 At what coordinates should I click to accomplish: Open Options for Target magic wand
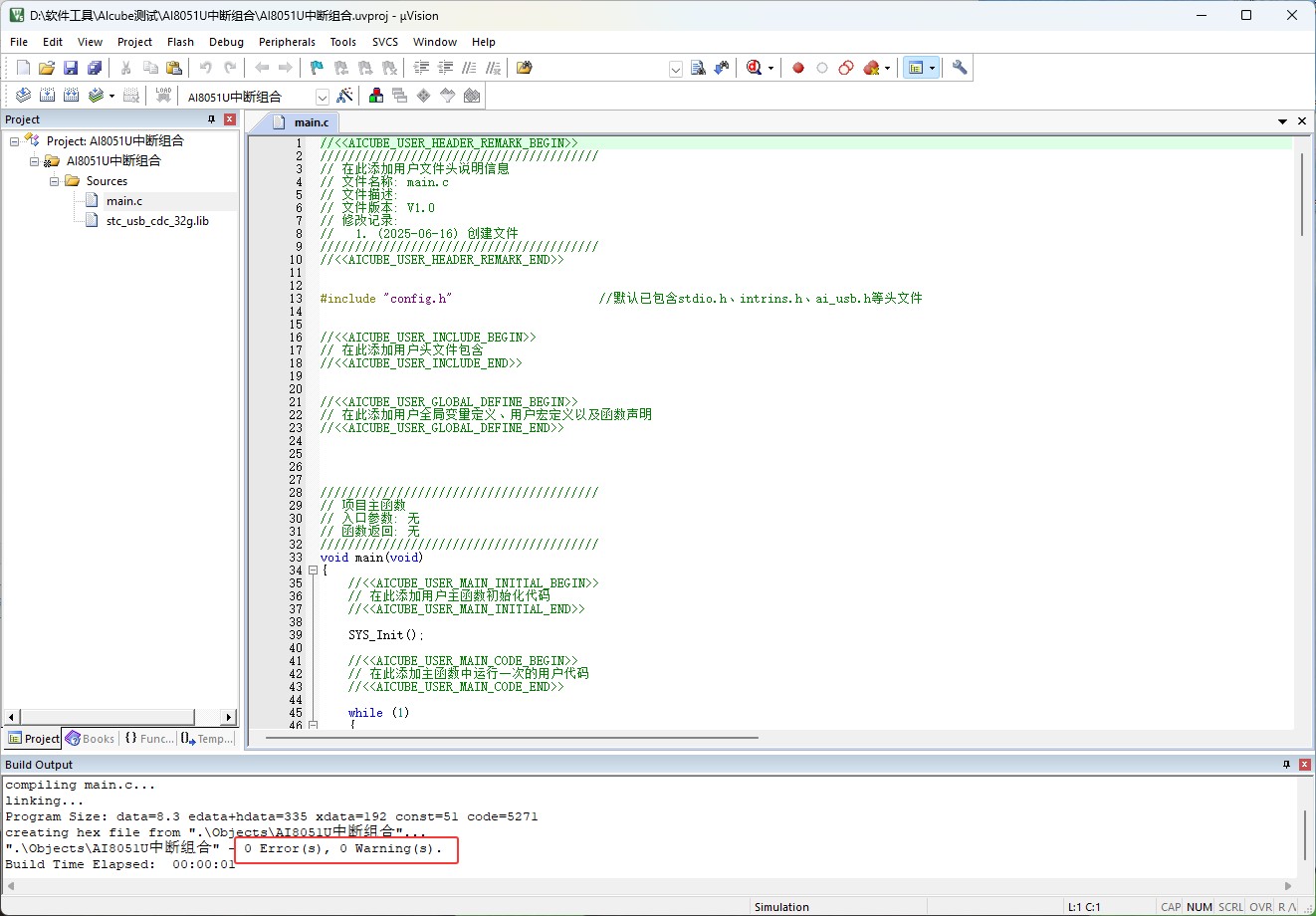[344, 96]
